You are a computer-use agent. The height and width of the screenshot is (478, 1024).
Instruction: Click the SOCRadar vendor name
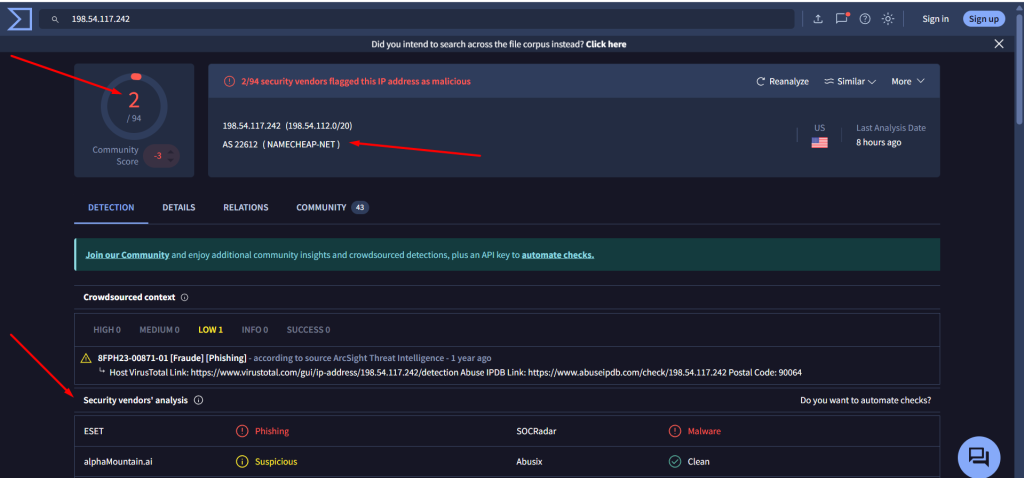(x=535, y=431)
